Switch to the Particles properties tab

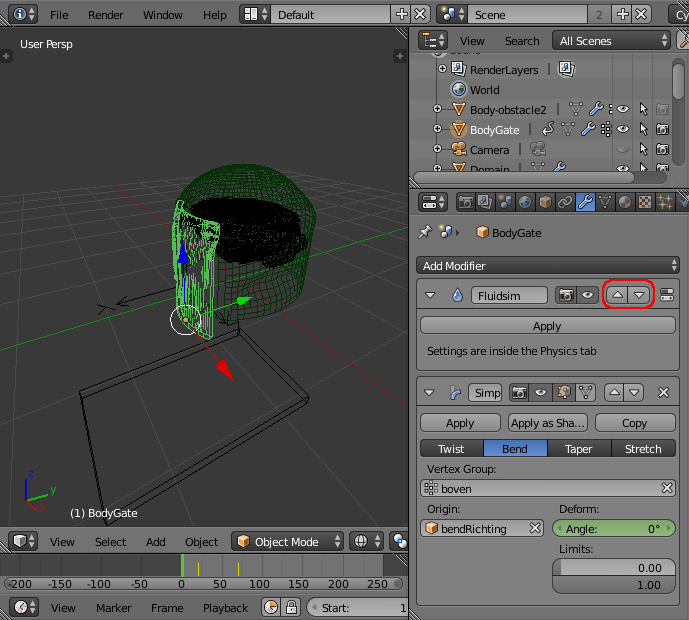coord(665,203)
